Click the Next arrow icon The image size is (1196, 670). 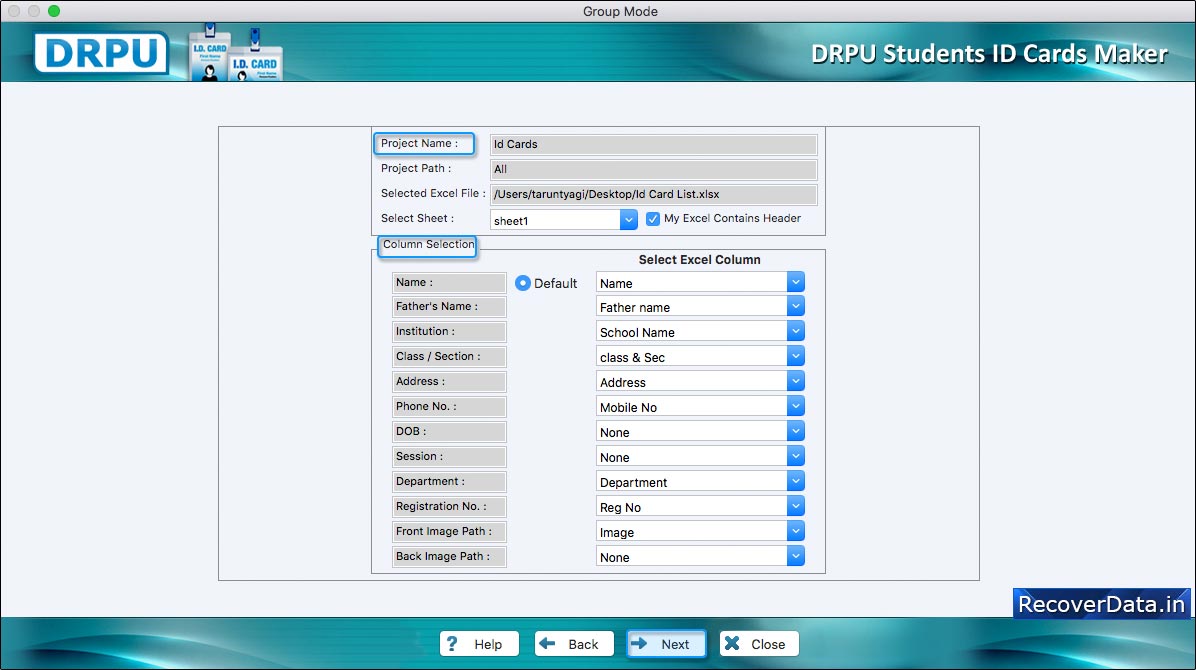click(639, 643)
